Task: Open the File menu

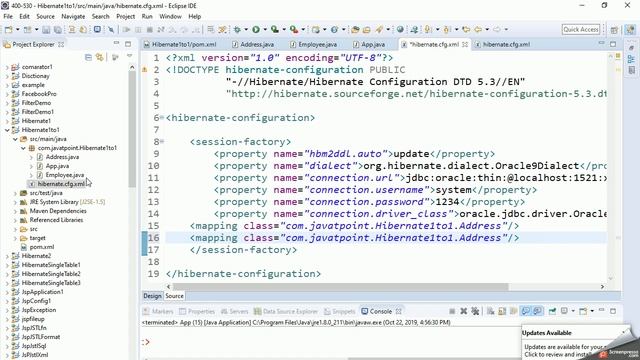Action: click(8, 16)
